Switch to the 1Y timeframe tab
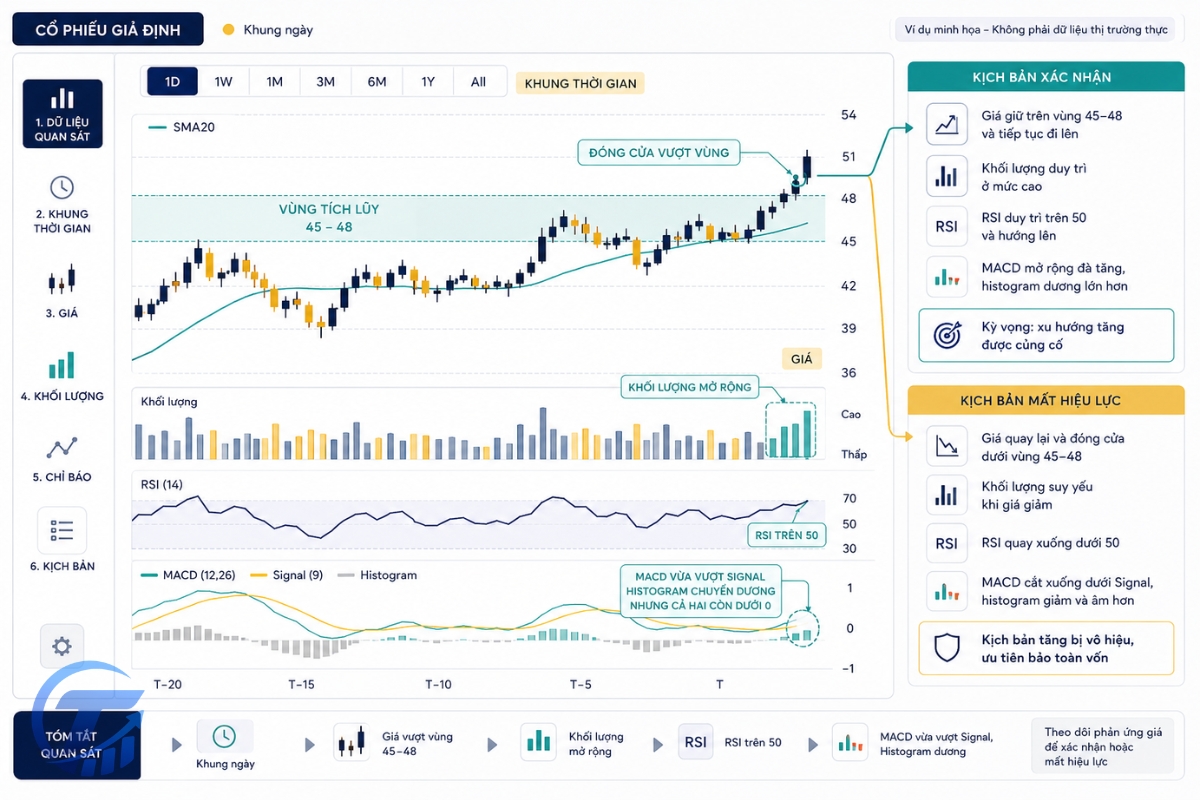 428,82
